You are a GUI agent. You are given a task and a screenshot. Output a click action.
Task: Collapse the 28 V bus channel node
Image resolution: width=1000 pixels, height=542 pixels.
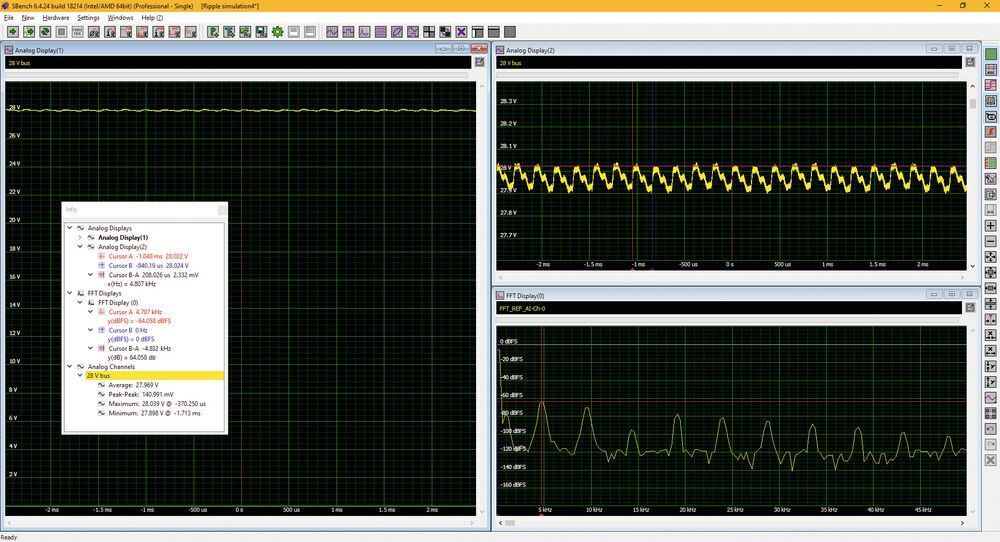coord(80,376)
